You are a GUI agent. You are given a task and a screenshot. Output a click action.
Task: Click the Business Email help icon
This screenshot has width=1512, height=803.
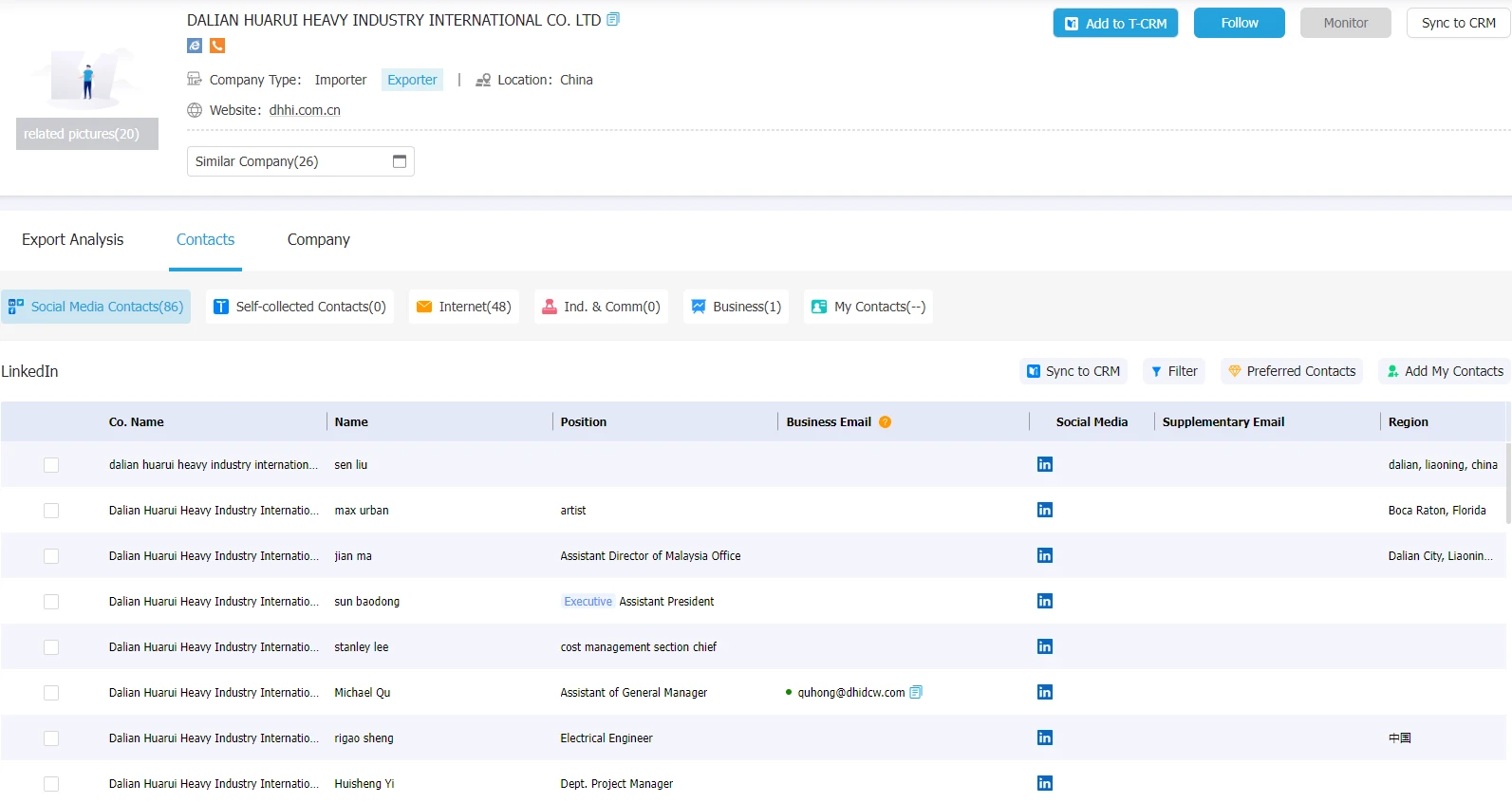885,422
